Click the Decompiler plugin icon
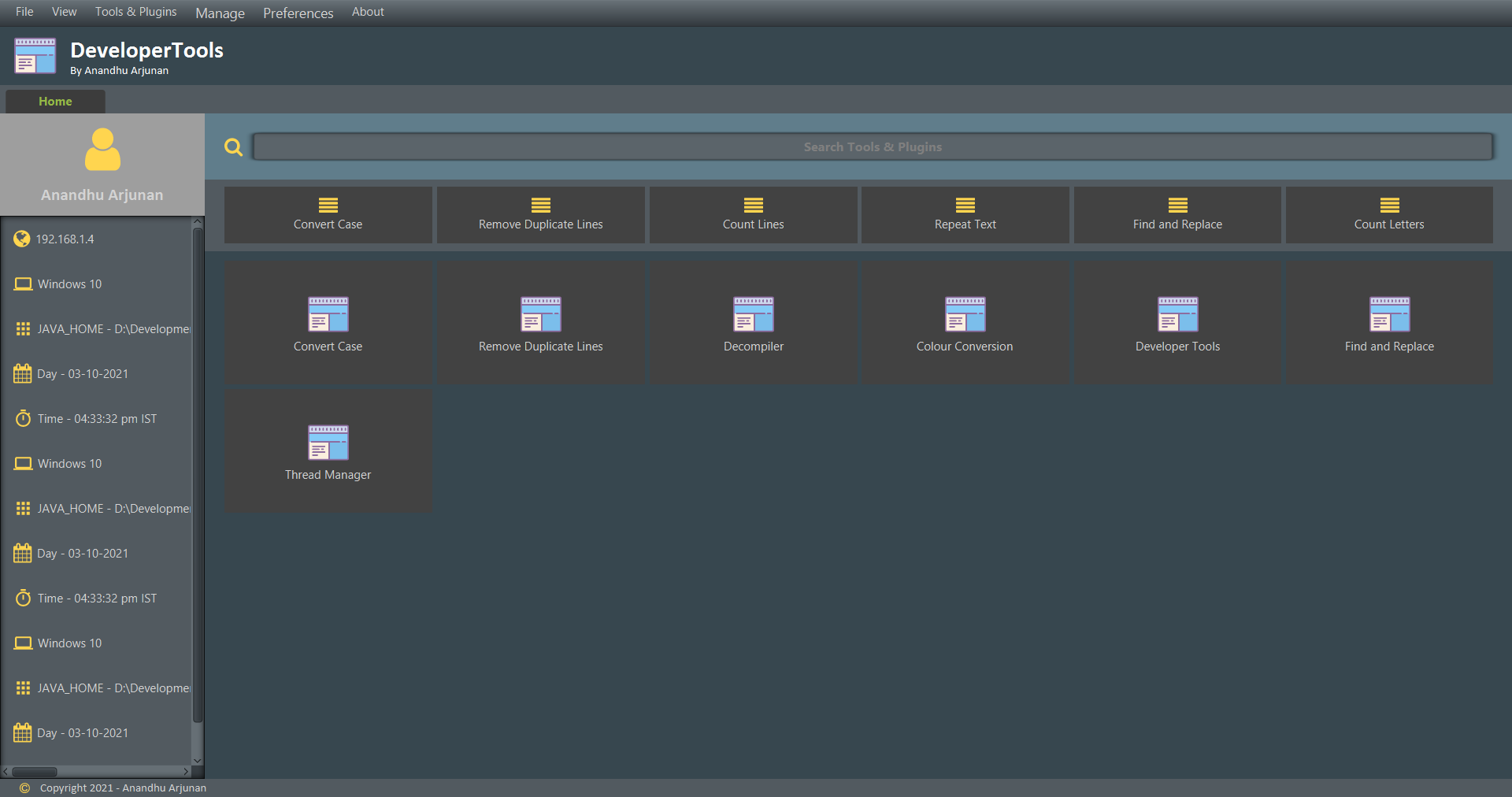 754,314
